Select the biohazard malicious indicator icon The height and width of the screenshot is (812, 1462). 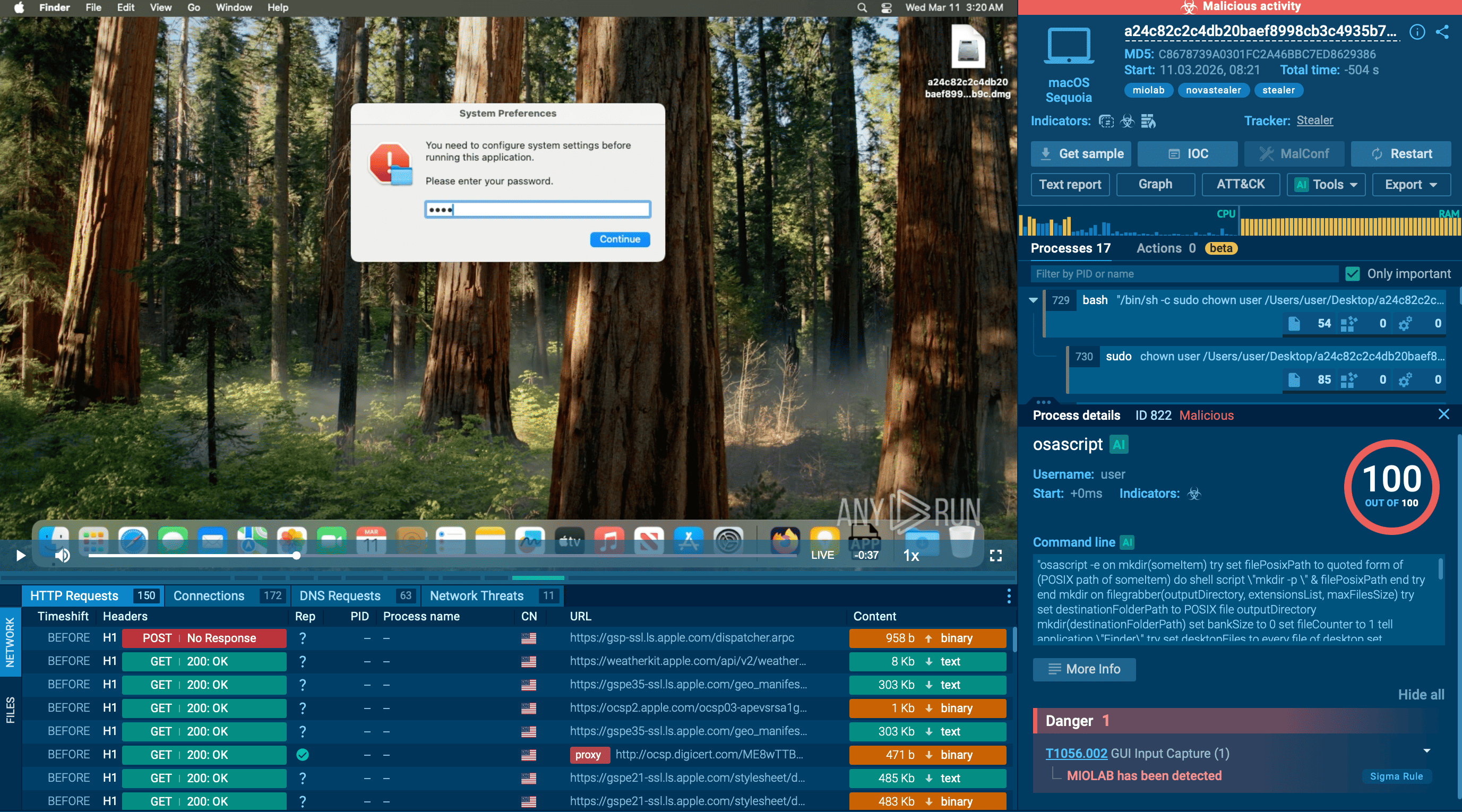click(1128, 122)
